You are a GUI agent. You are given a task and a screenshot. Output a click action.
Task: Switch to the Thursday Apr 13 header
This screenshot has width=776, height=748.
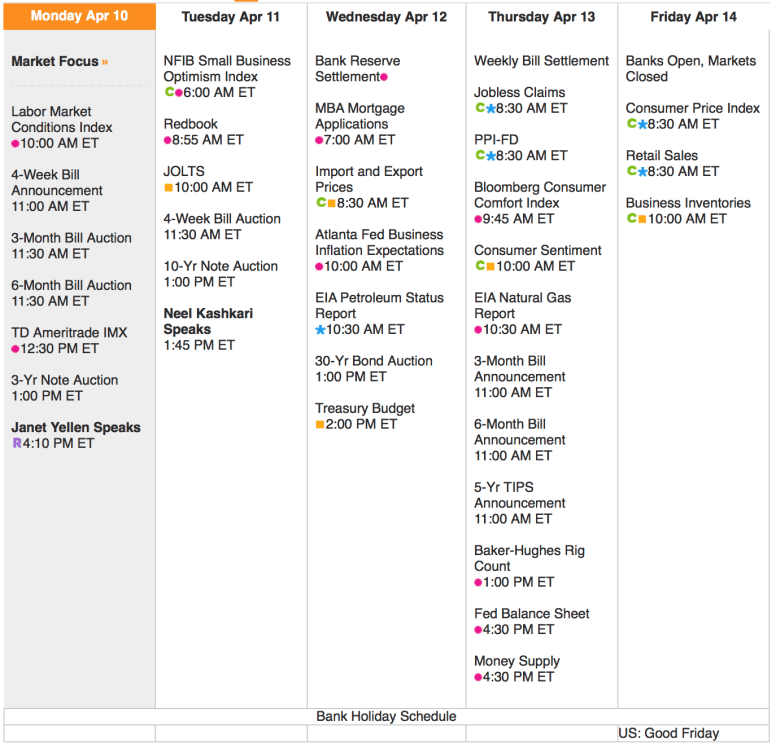pyautogui.click(x=541, y=17)
